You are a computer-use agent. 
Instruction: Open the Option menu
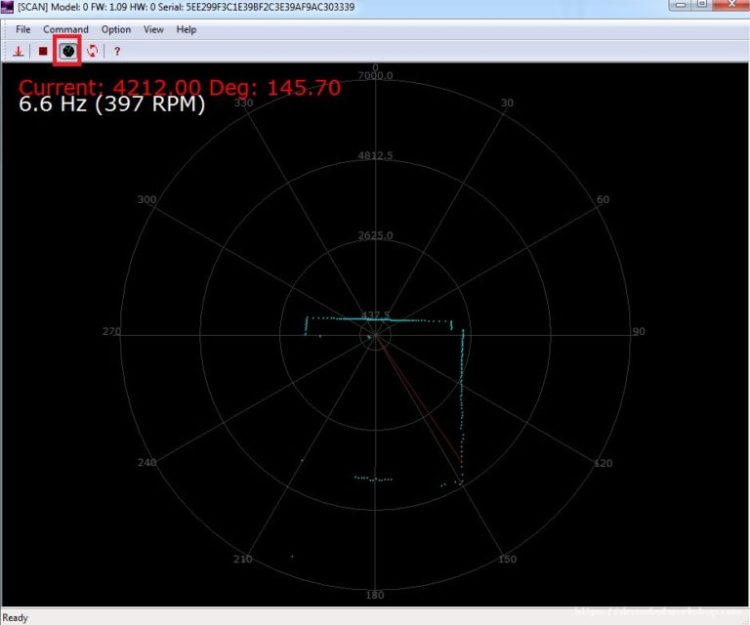(x=116, y=30)
